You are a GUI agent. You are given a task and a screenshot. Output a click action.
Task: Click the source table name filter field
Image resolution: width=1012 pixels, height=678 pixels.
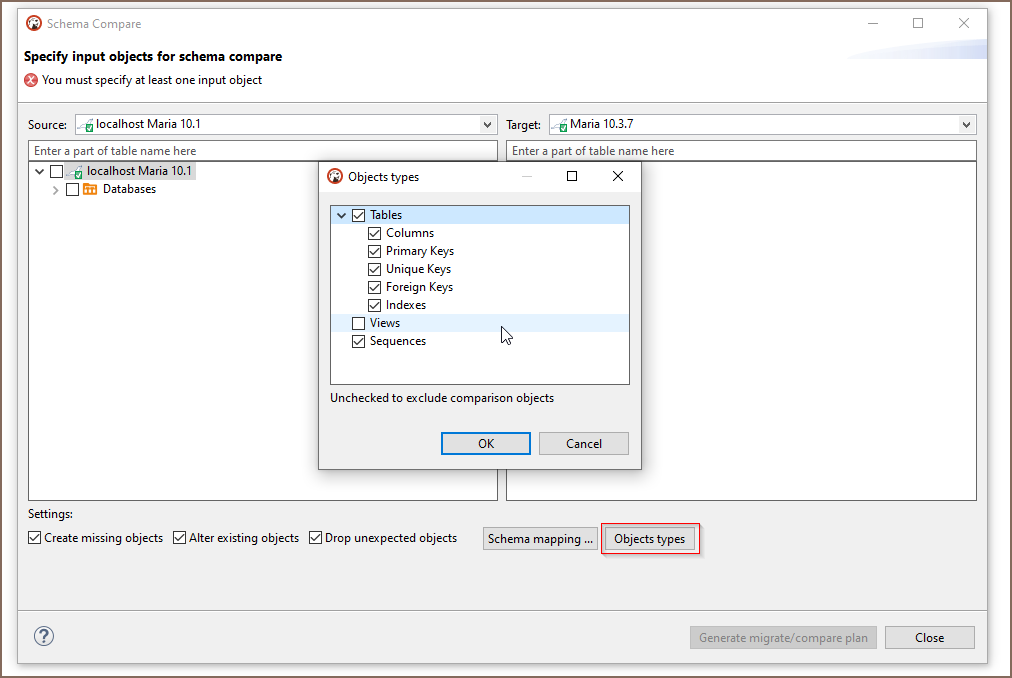(x=262, y=151)
